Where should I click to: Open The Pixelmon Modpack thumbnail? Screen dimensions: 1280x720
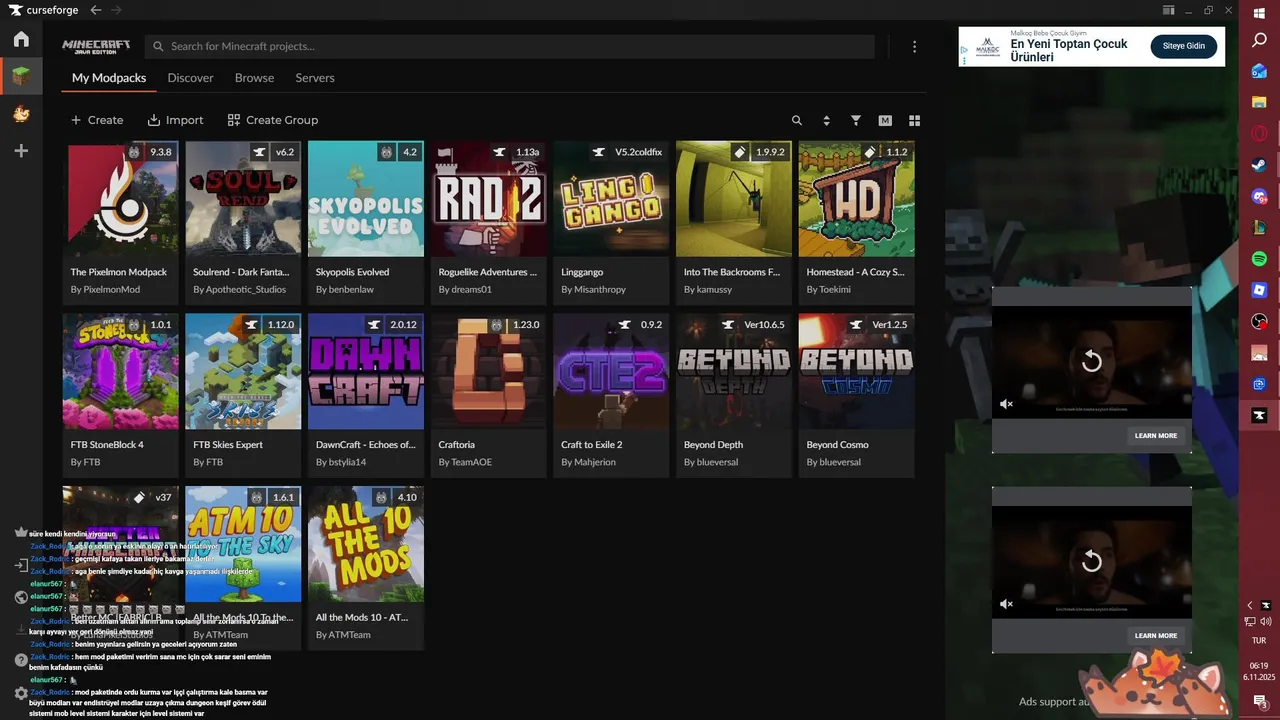click(121, 199)
